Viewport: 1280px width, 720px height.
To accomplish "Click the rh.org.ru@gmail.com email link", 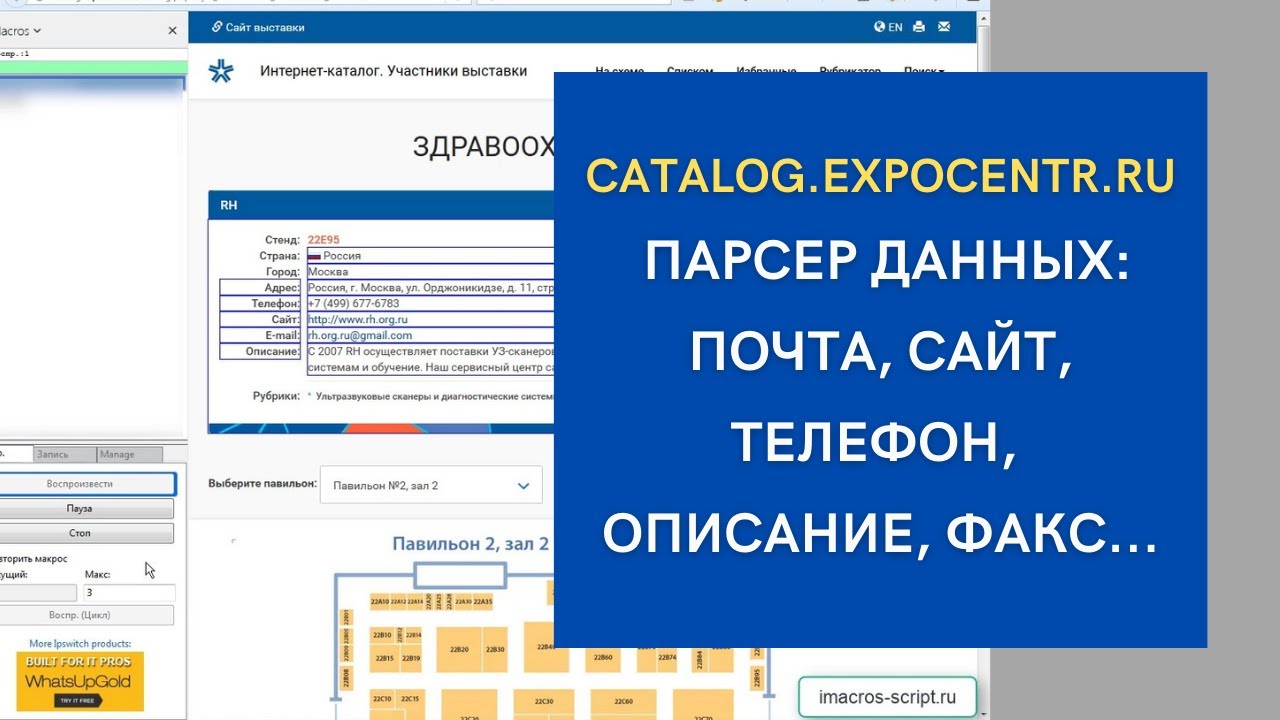I will click(x=360, y=336).
